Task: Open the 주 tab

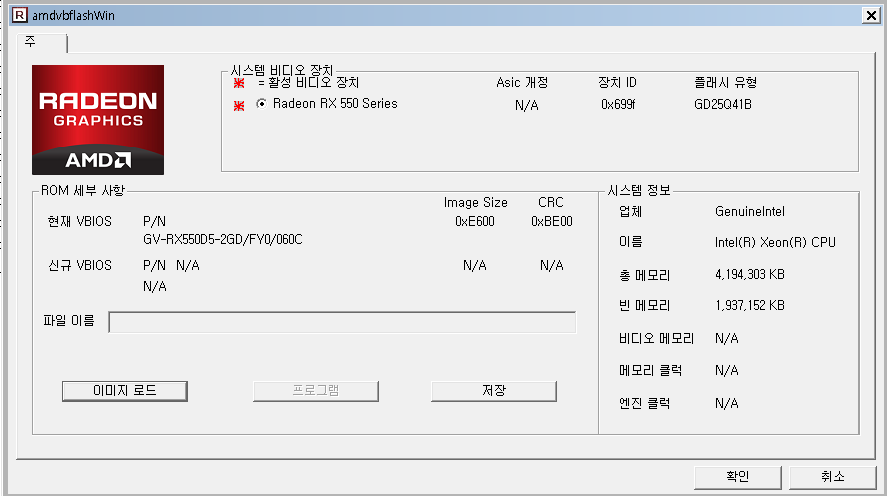Action: [41, 42]
